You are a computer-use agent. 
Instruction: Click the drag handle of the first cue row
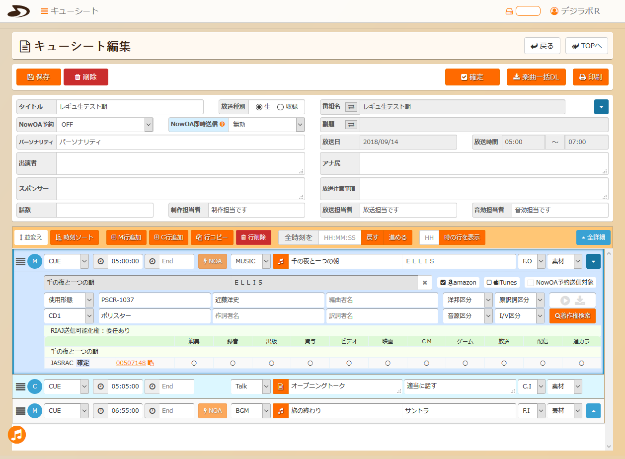(x=20, y=261)
